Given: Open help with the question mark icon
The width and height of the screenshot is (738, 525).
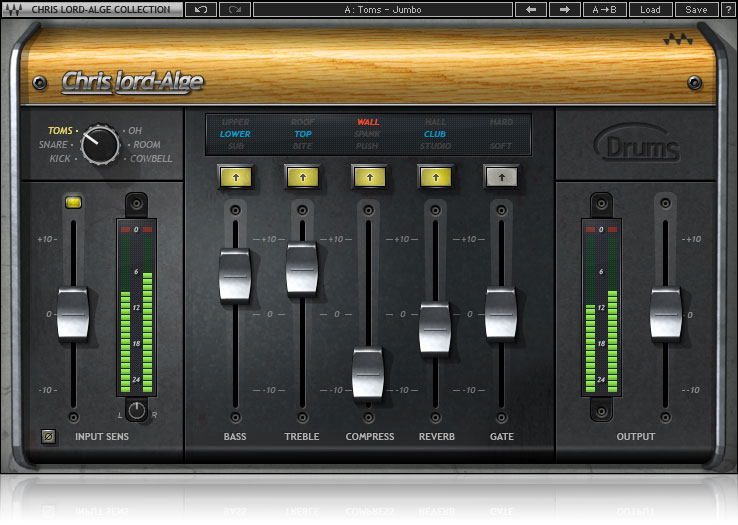Looking at the screenshot, I should coord(727,9).
